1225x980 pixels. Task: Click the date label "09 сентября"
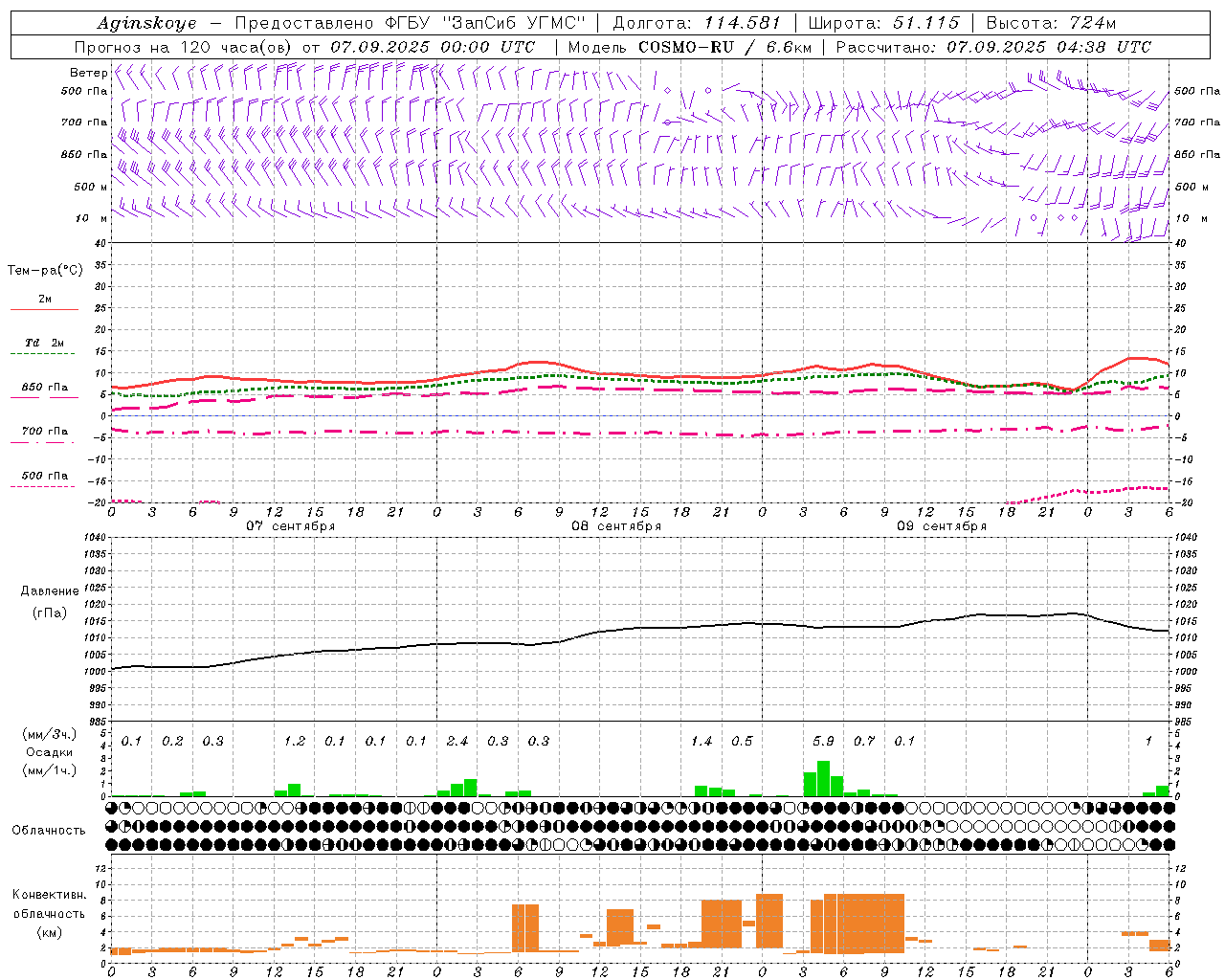(x=942, y=526)
